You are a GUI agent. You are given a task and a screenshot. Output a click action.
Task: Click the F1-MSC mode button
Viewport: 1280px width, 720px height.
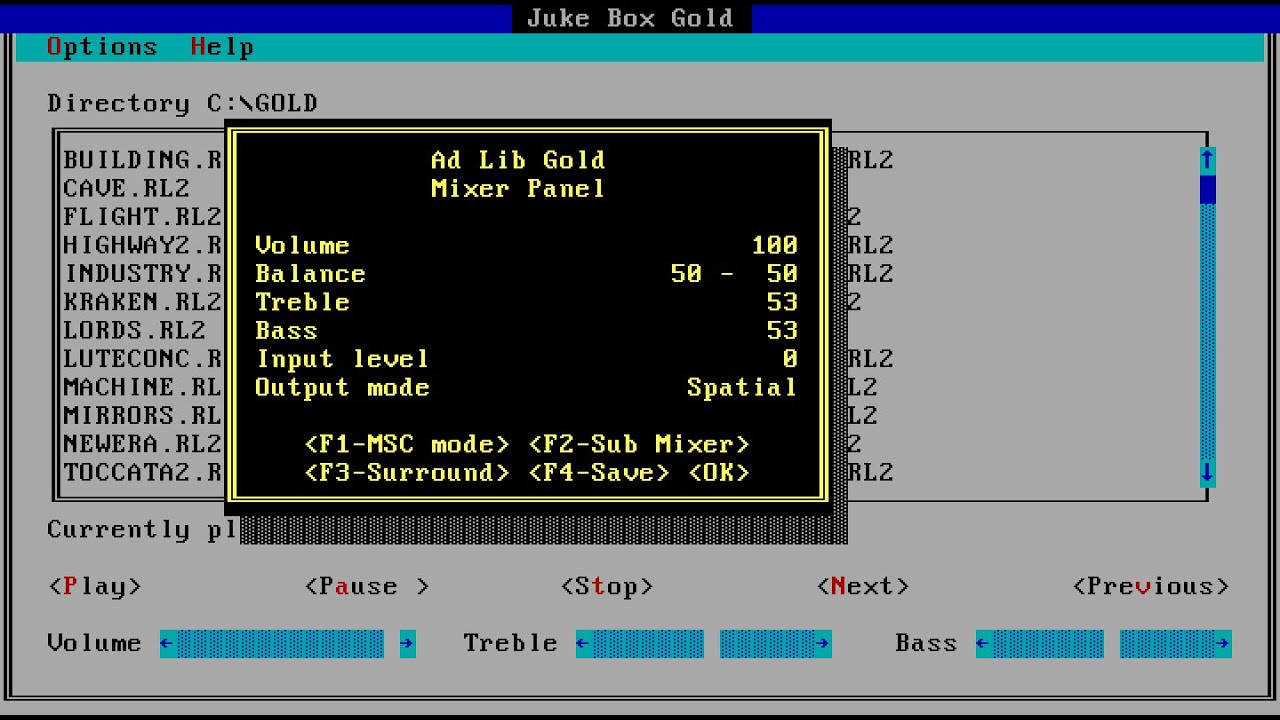[407, 444]
